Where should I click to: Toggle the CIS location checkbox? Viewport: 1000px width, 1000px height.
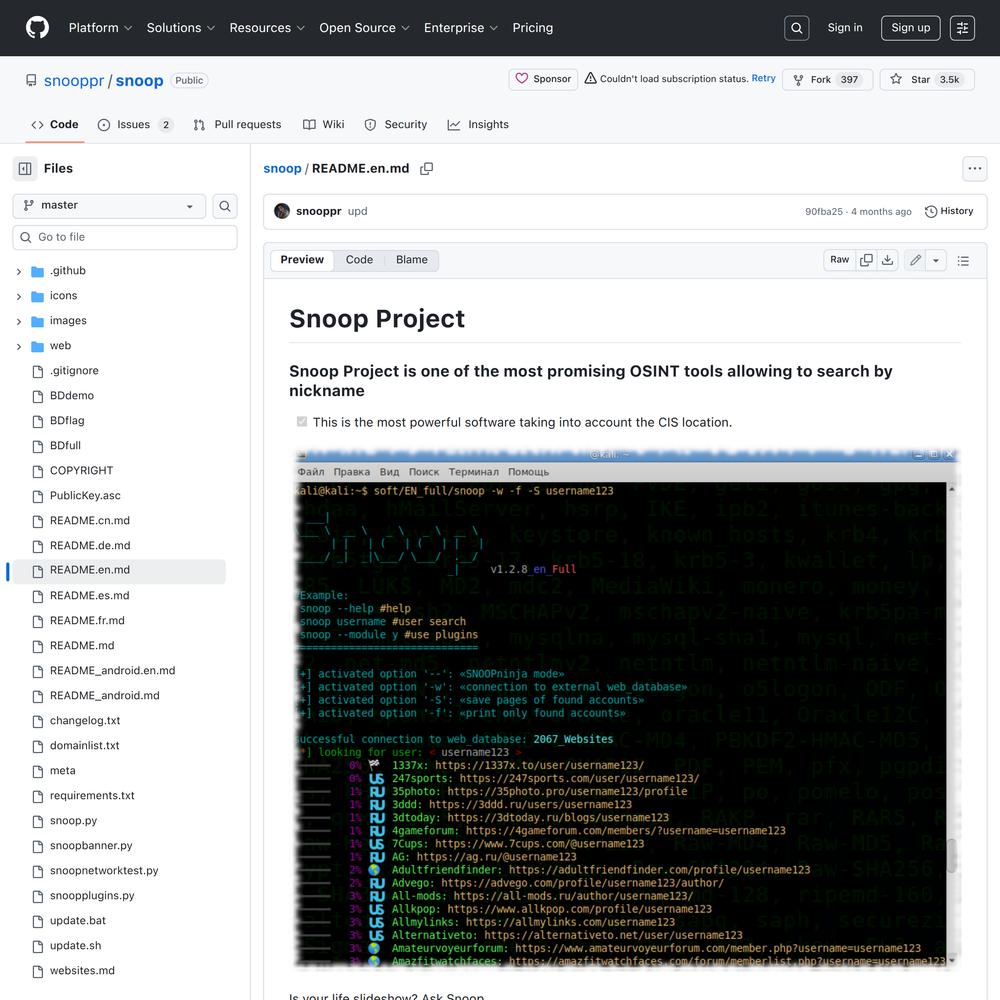pos(302,422)
